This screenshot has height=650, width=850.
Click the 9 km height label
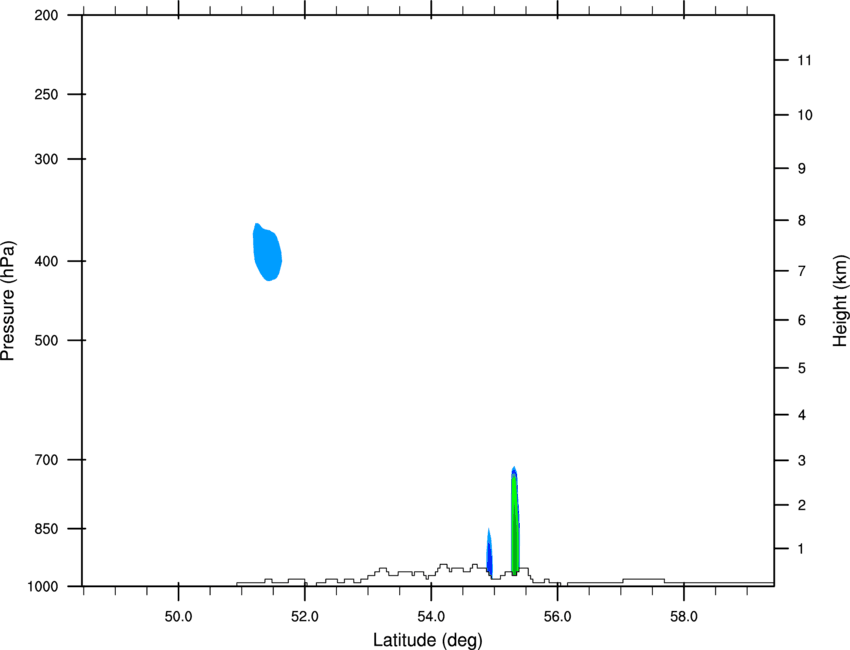click(802, 169)
